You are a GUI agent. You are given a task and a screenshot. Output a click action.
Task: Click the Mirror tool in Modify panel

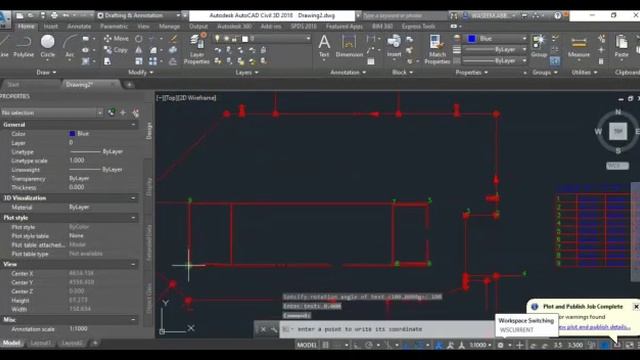139,50
